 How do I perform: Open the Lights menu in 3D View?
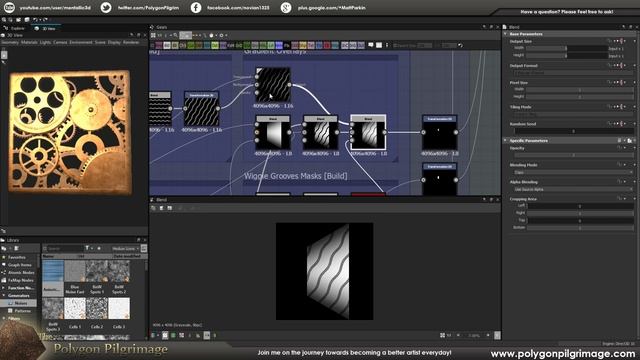tap(45, 42)
